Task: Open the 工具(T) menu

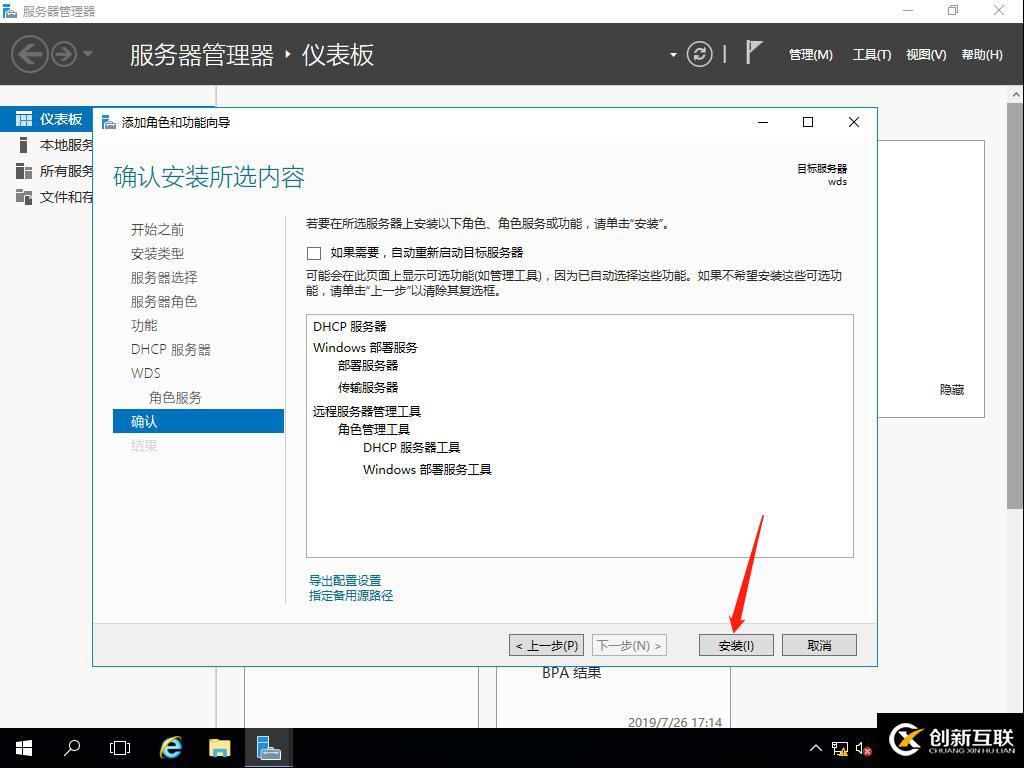Action: point(871,55)
